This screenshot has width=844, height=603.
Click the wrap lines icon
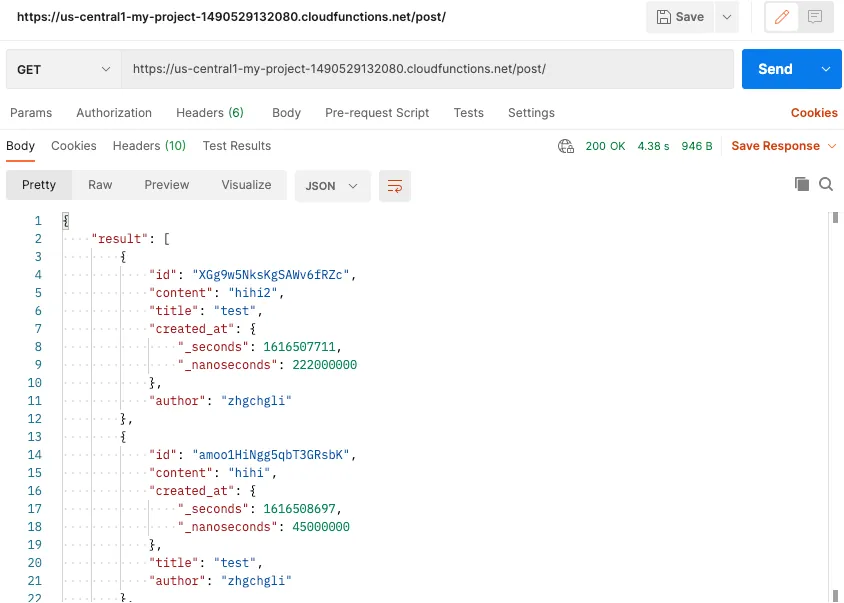click(395, 186)
